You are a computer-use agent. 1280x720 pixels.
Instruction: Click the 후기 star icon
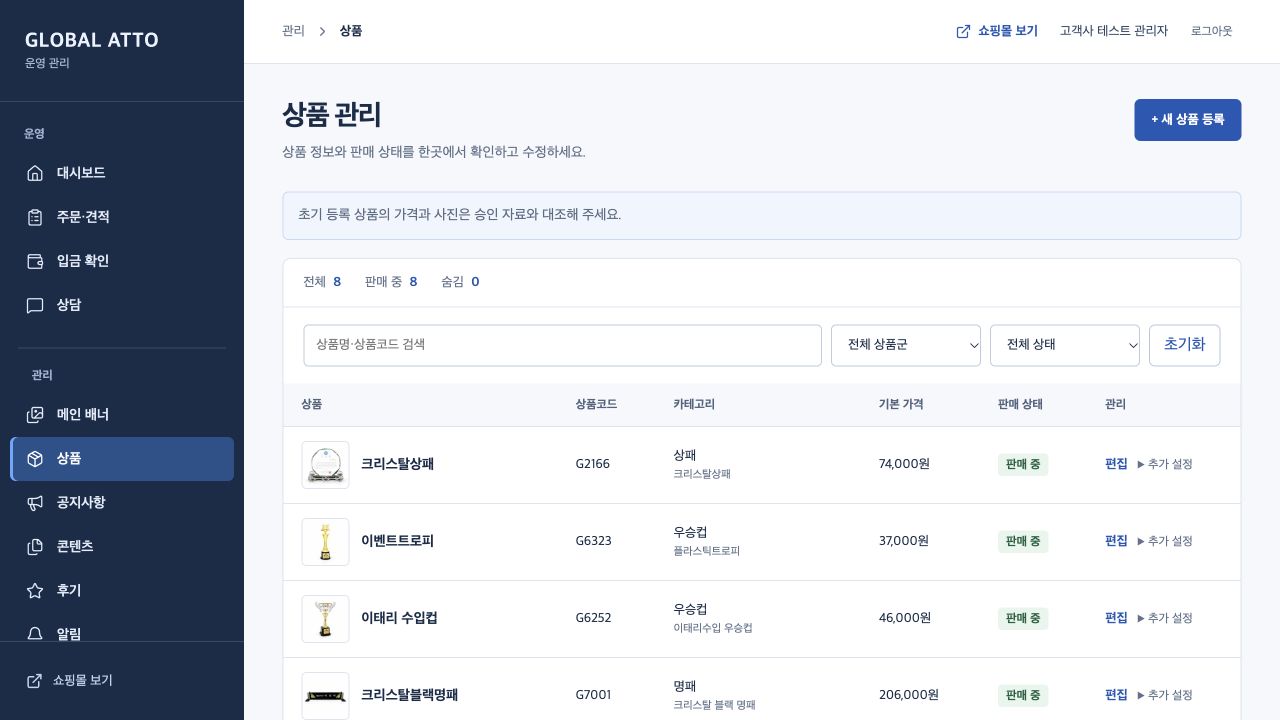35,590
